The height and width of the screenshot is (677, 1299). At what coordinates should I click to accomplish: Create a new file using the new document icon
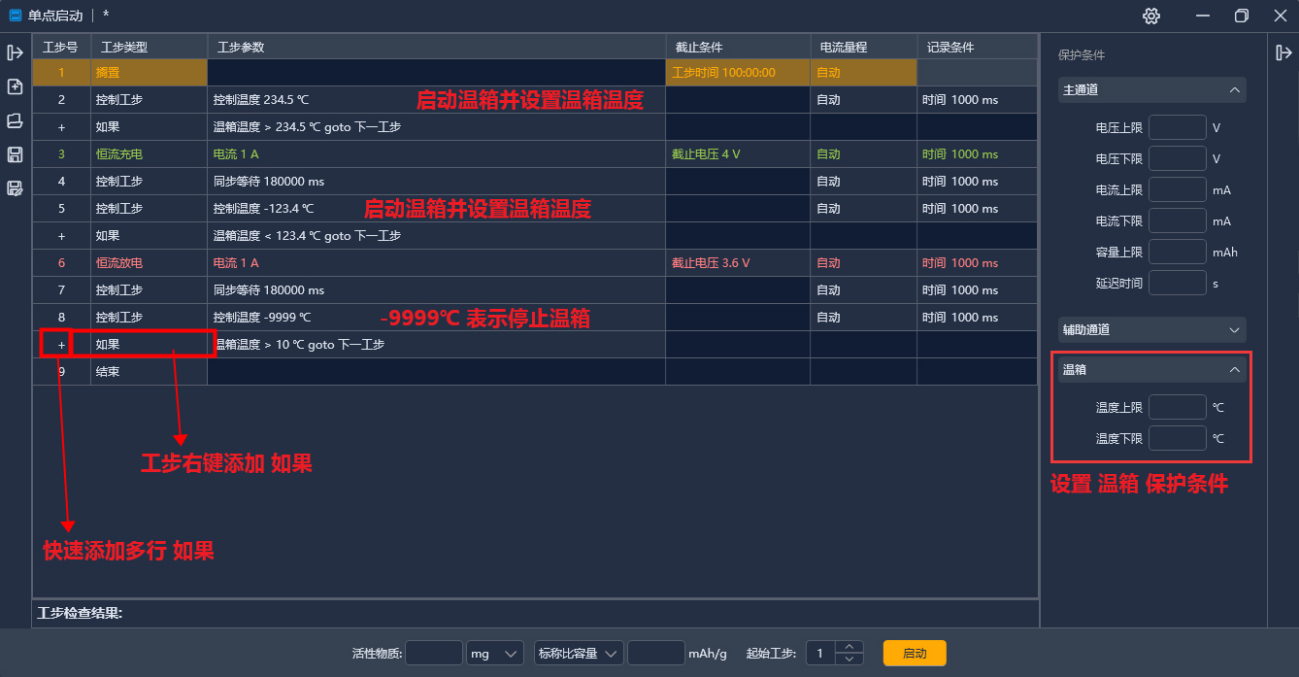coord(16,88)
